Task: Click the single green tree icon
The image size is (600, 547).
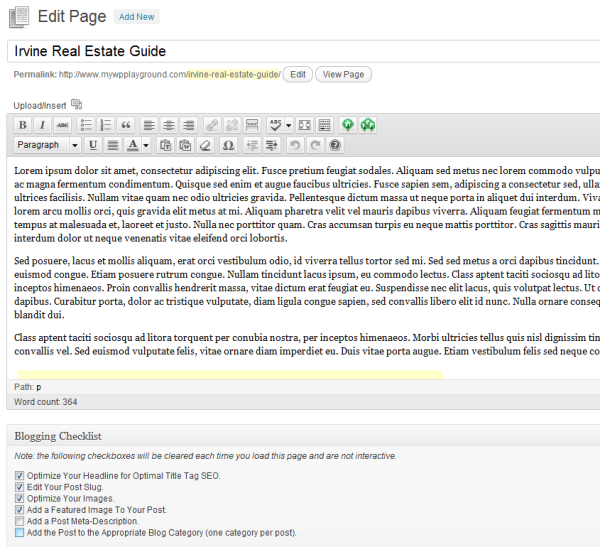Action: (x=348, y=125)
